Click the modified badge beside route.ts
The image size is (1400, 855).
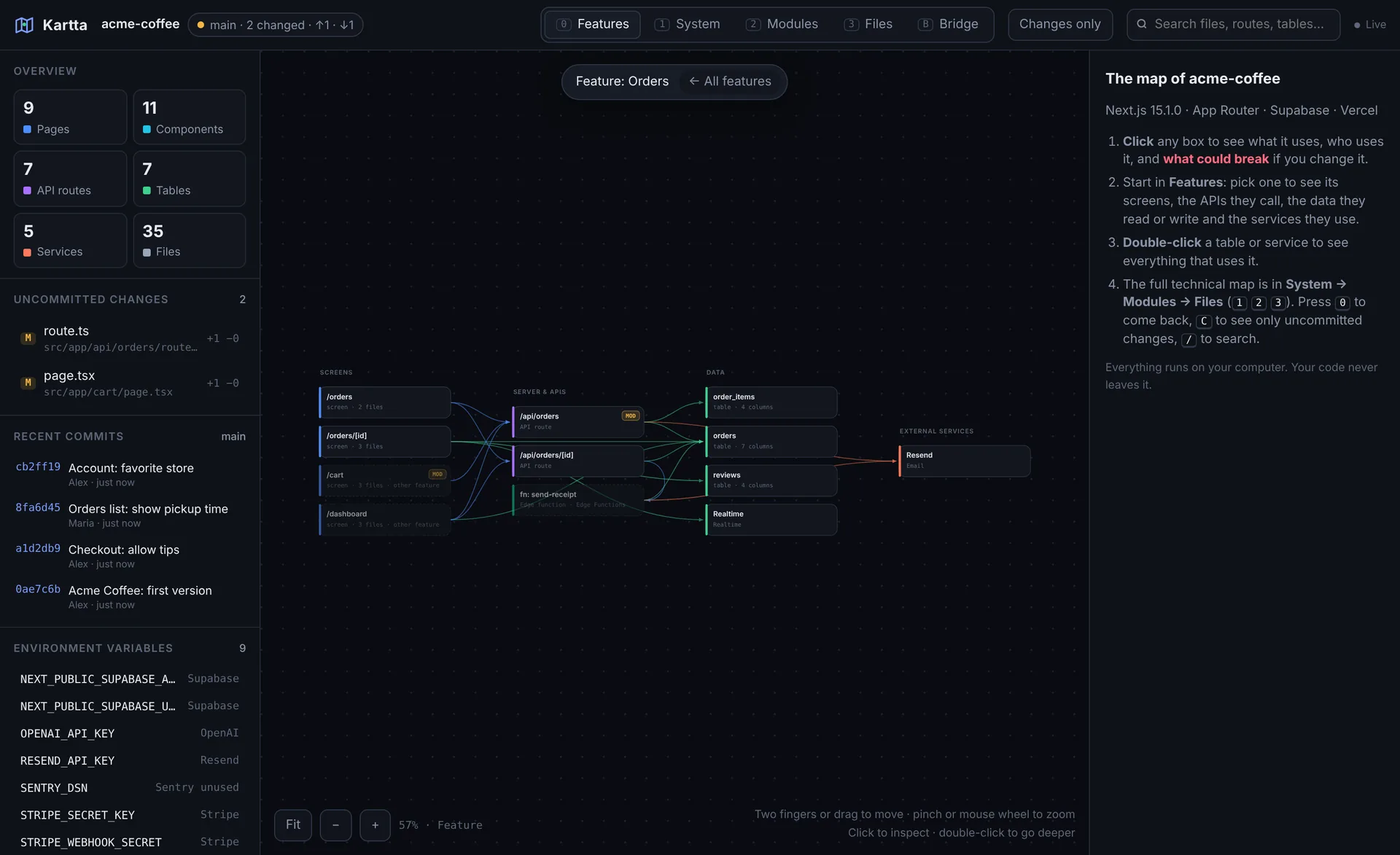point(28,338)
